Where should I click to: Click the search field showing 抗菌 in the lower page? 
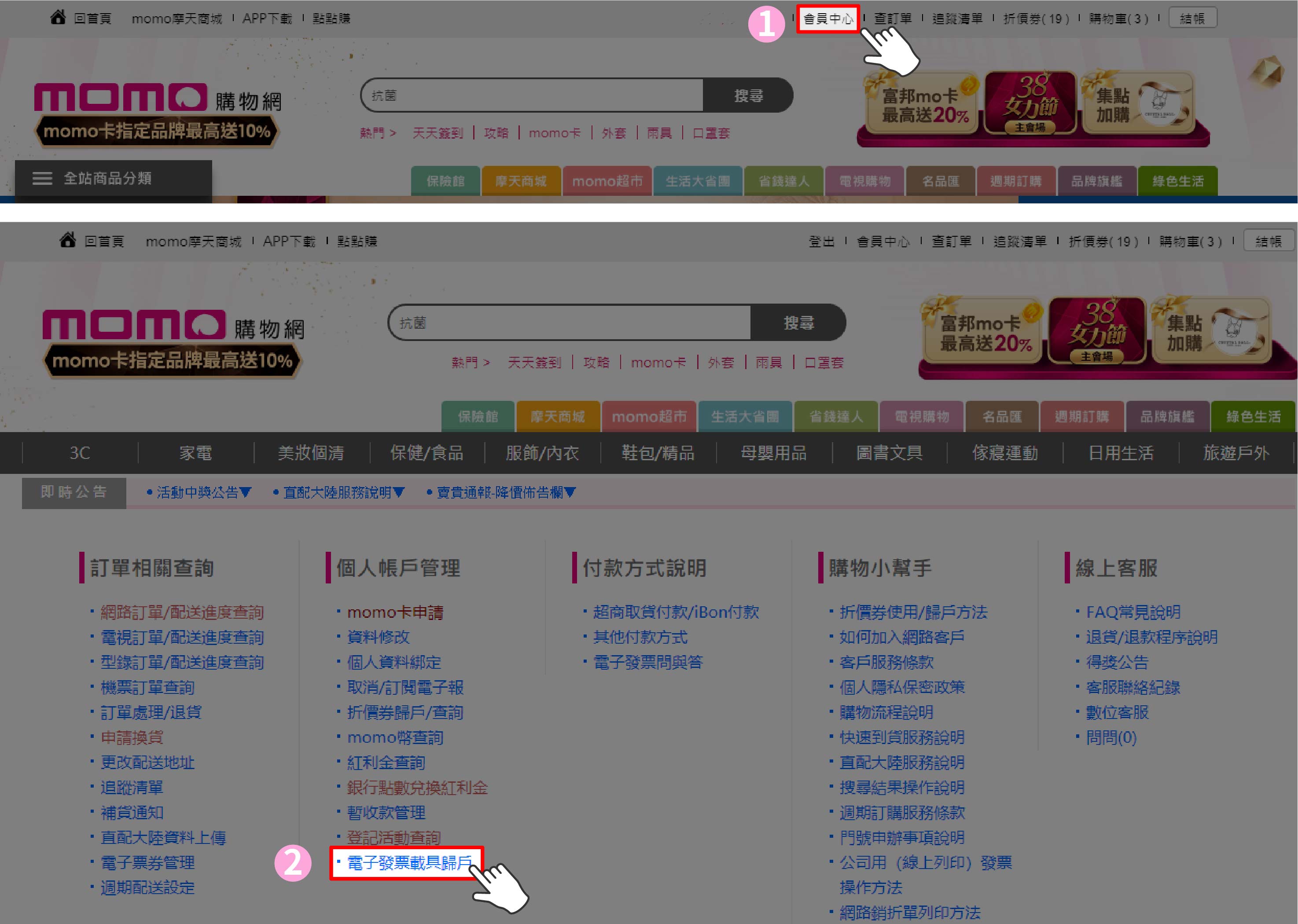570,323
